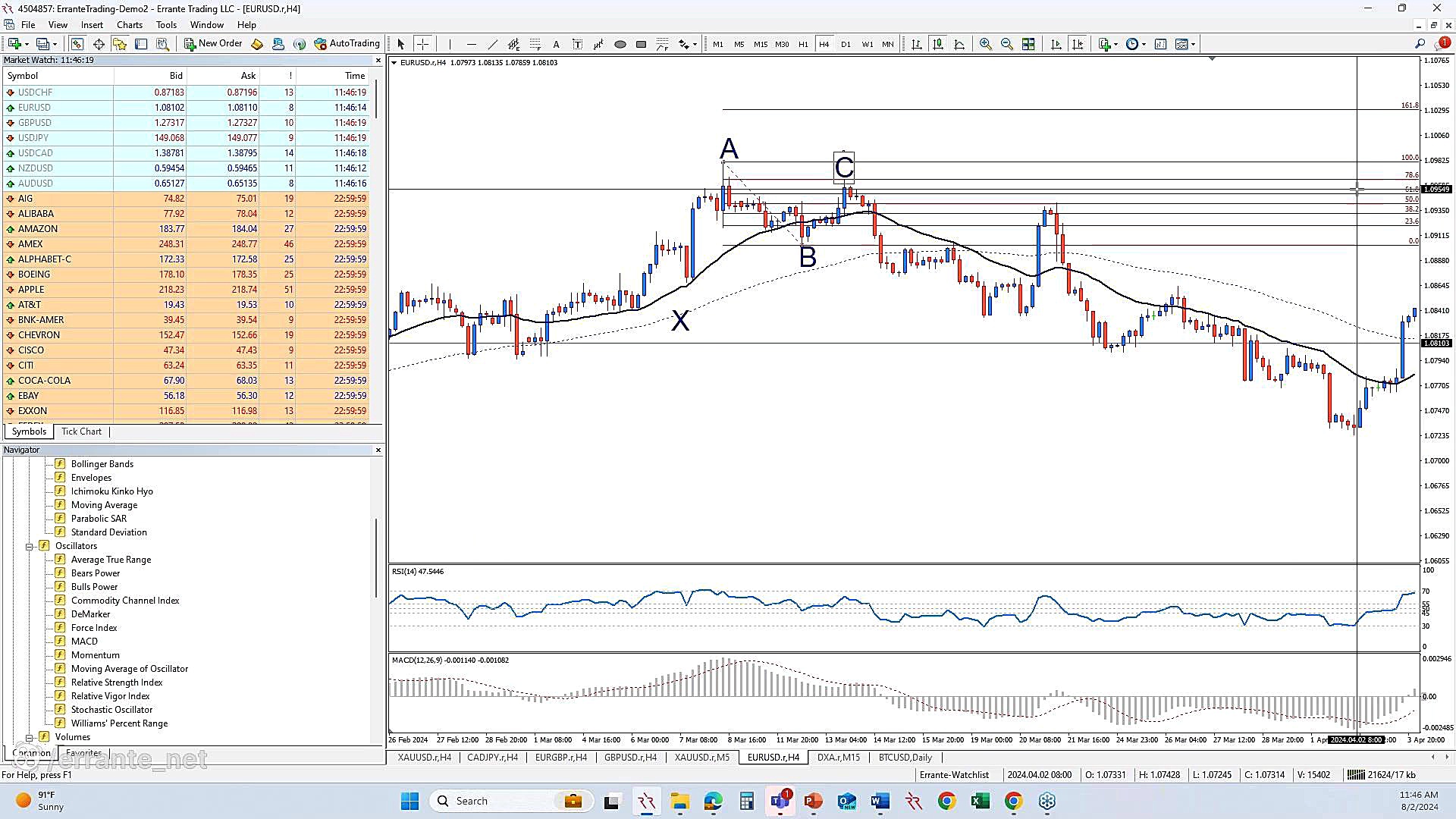
Task: Open the New Chart dropdown arrow
Action: point(27,45)
